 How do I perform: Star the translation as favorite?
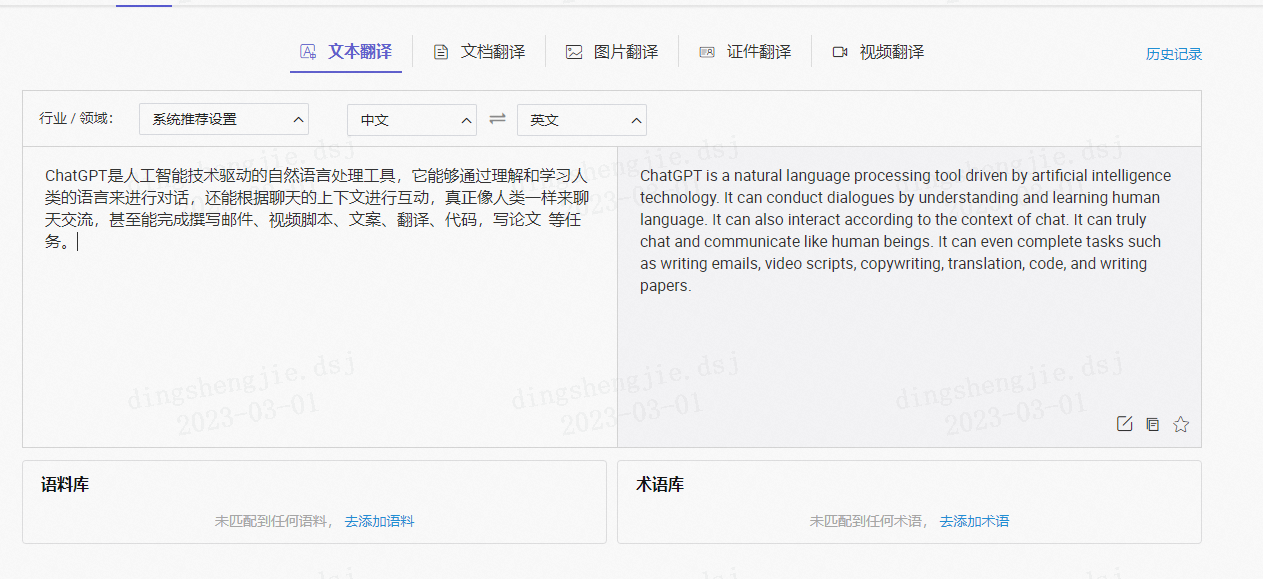pyautogui.click(x=1181, y=423)
